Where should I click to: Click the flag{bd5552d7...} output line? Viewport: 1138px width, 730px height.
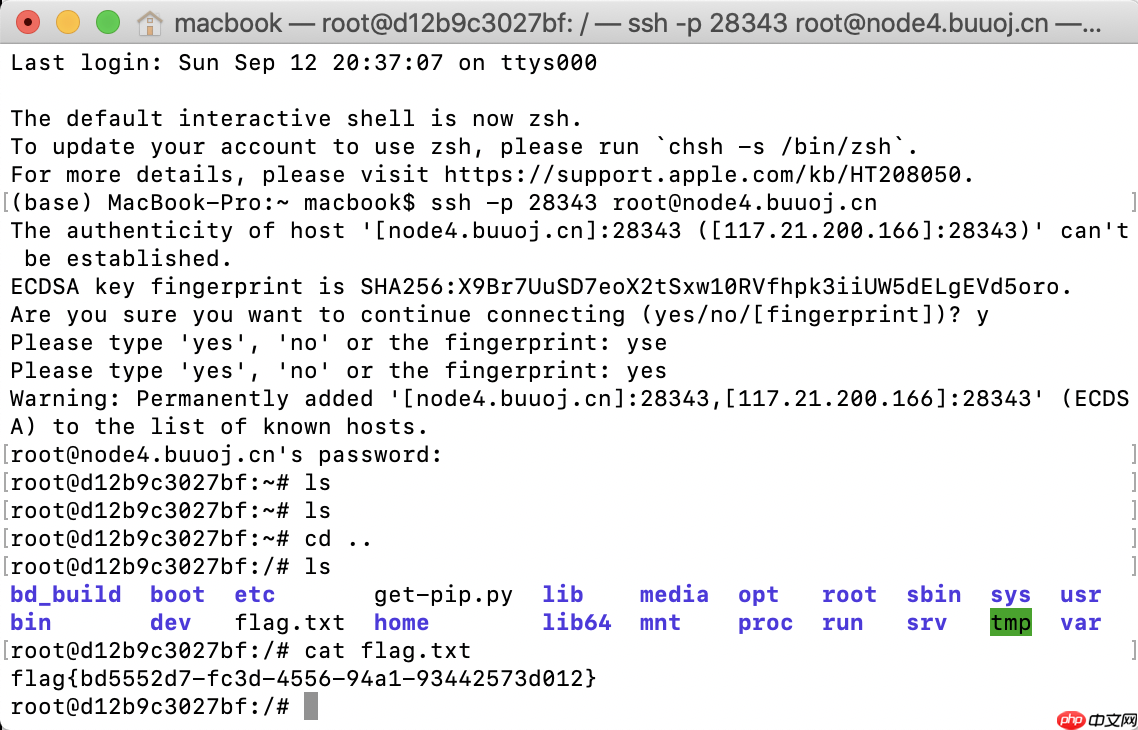point(303,679)
